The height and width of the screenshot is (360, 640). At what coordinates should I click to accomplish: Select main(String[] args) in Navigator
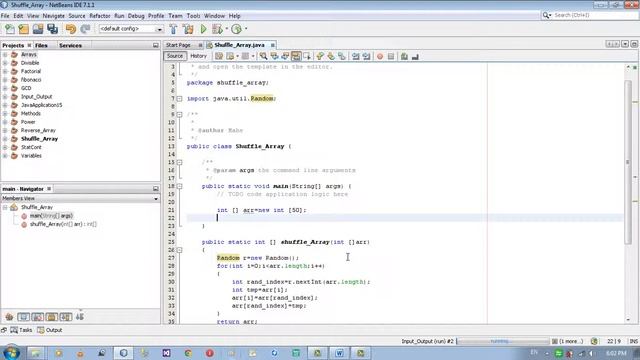tap(51, 216)
